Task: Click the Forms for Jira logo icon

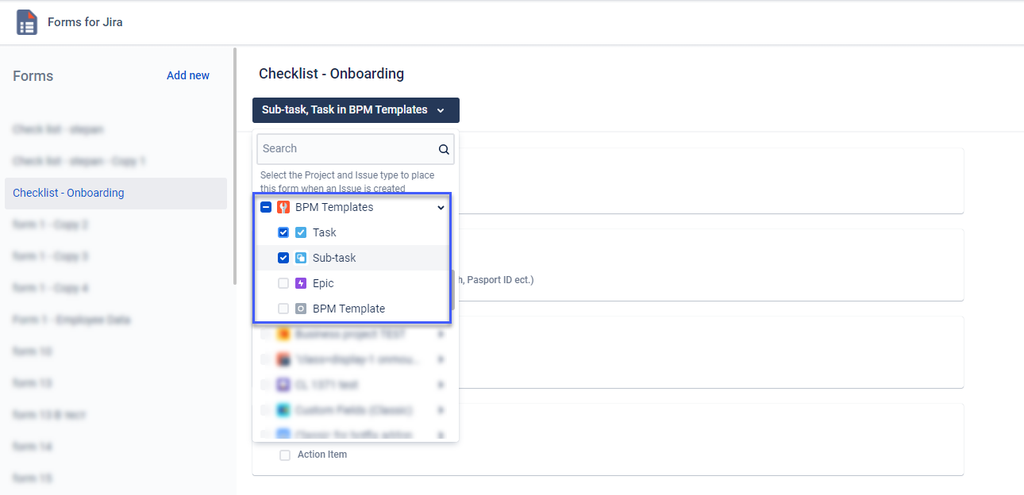Action: pyautogui.click(x=27, y=22)
